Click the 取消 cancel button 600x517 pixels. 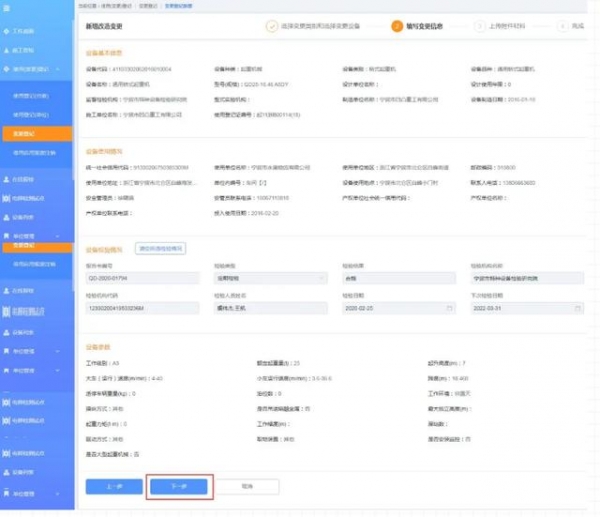coord(246,485)
